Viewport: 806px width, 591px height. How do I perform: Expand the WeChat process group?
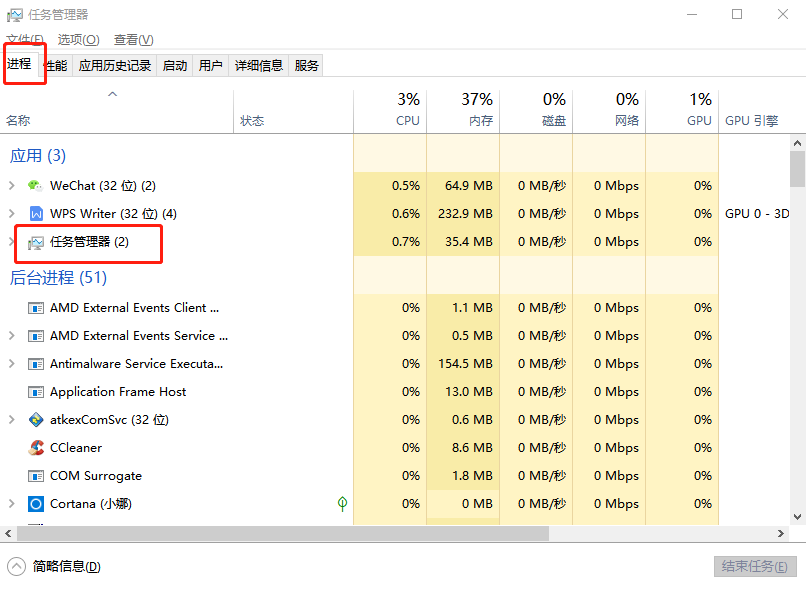coord(12,186)
